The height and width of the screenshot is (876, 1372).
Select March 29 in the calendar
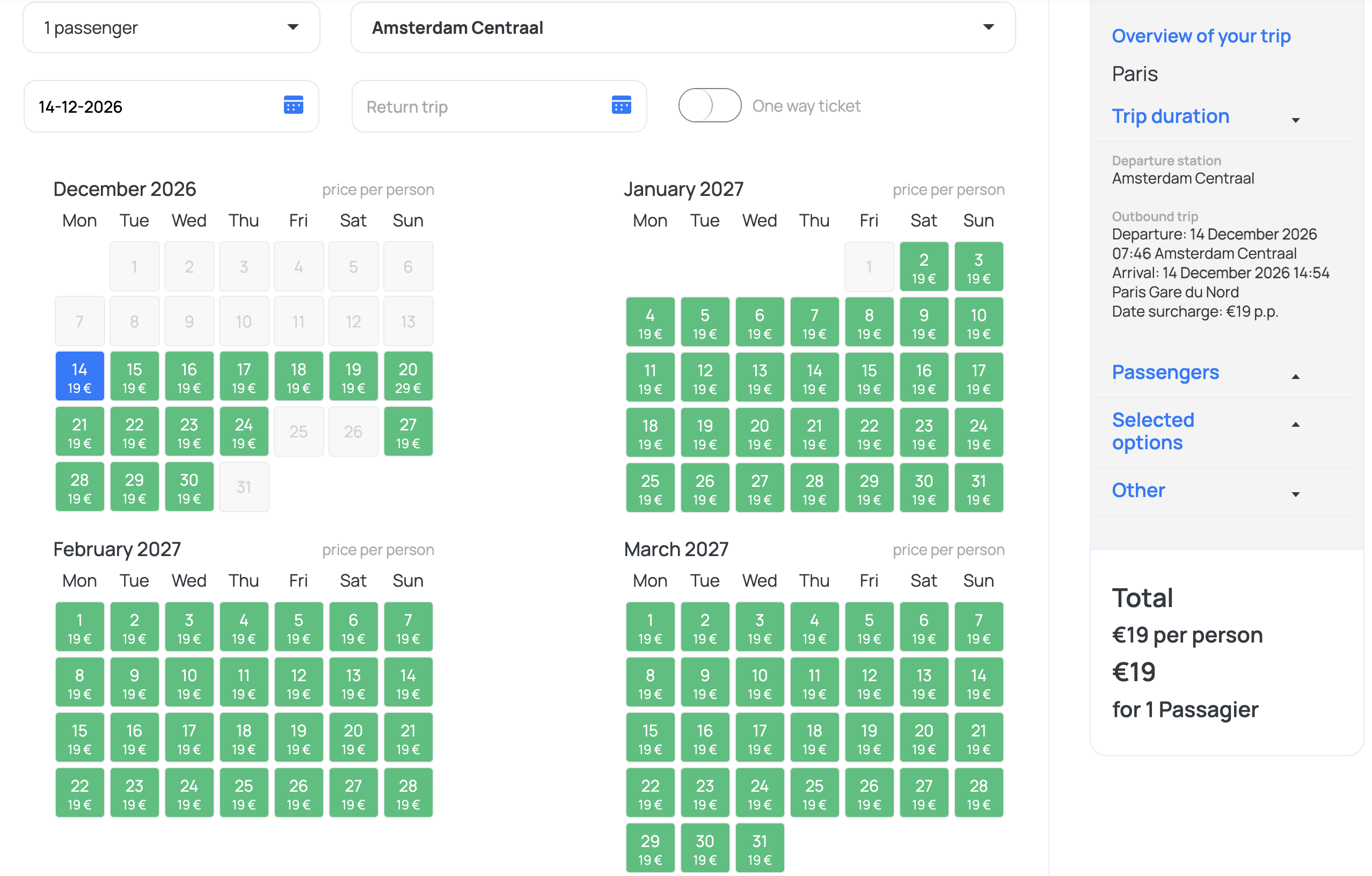[650, 848]
